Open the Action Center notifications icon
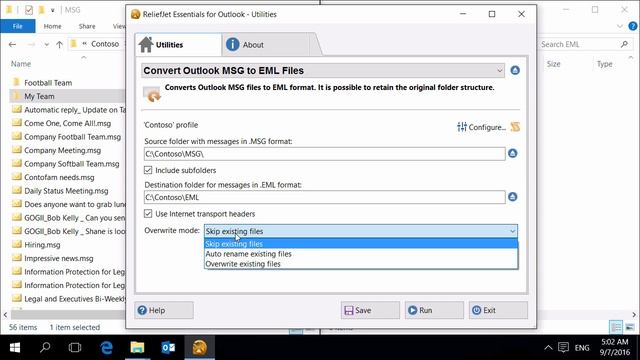This screenshot has width=640, height=360. pos(563,347)
